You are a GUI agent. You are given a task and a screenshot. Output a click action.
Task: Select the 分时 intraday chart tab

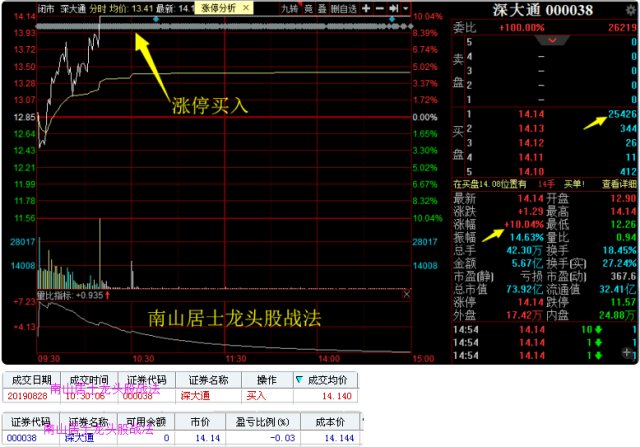(97, 7)
